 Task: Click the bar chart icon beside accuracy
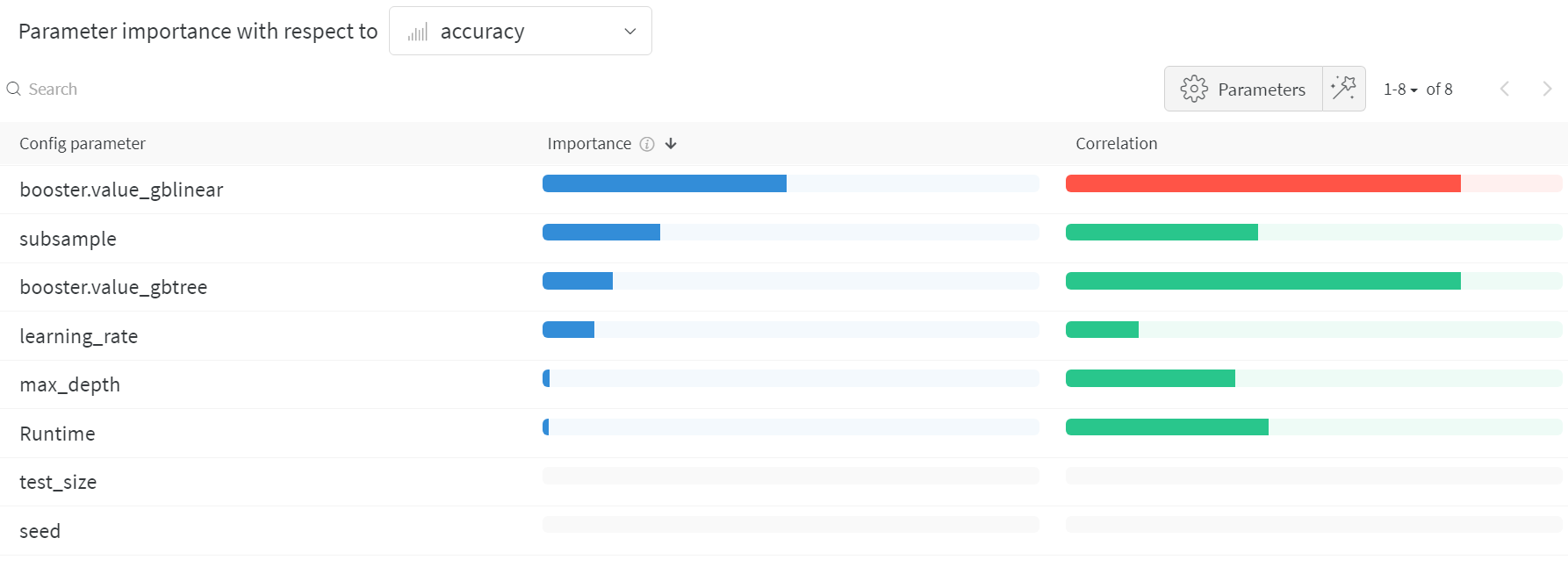pyautogui.click(x=418, y=32)
